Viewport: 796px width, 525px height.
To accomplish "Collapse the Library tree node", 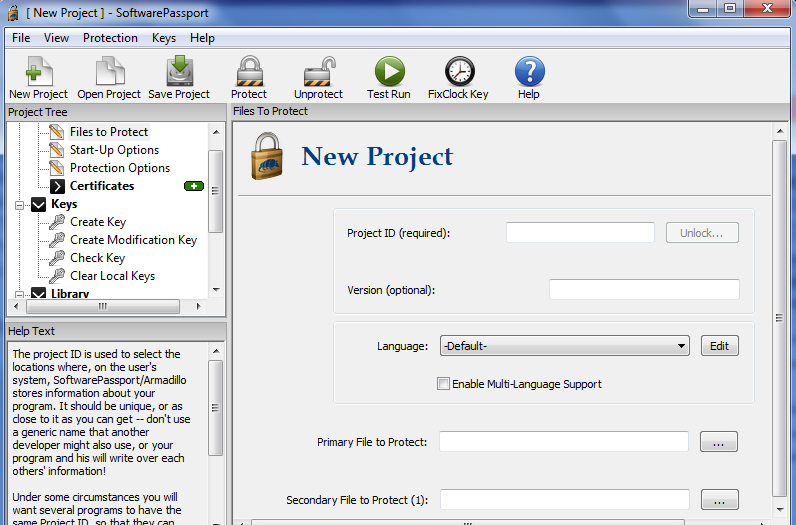I will [x=19, y=294].
